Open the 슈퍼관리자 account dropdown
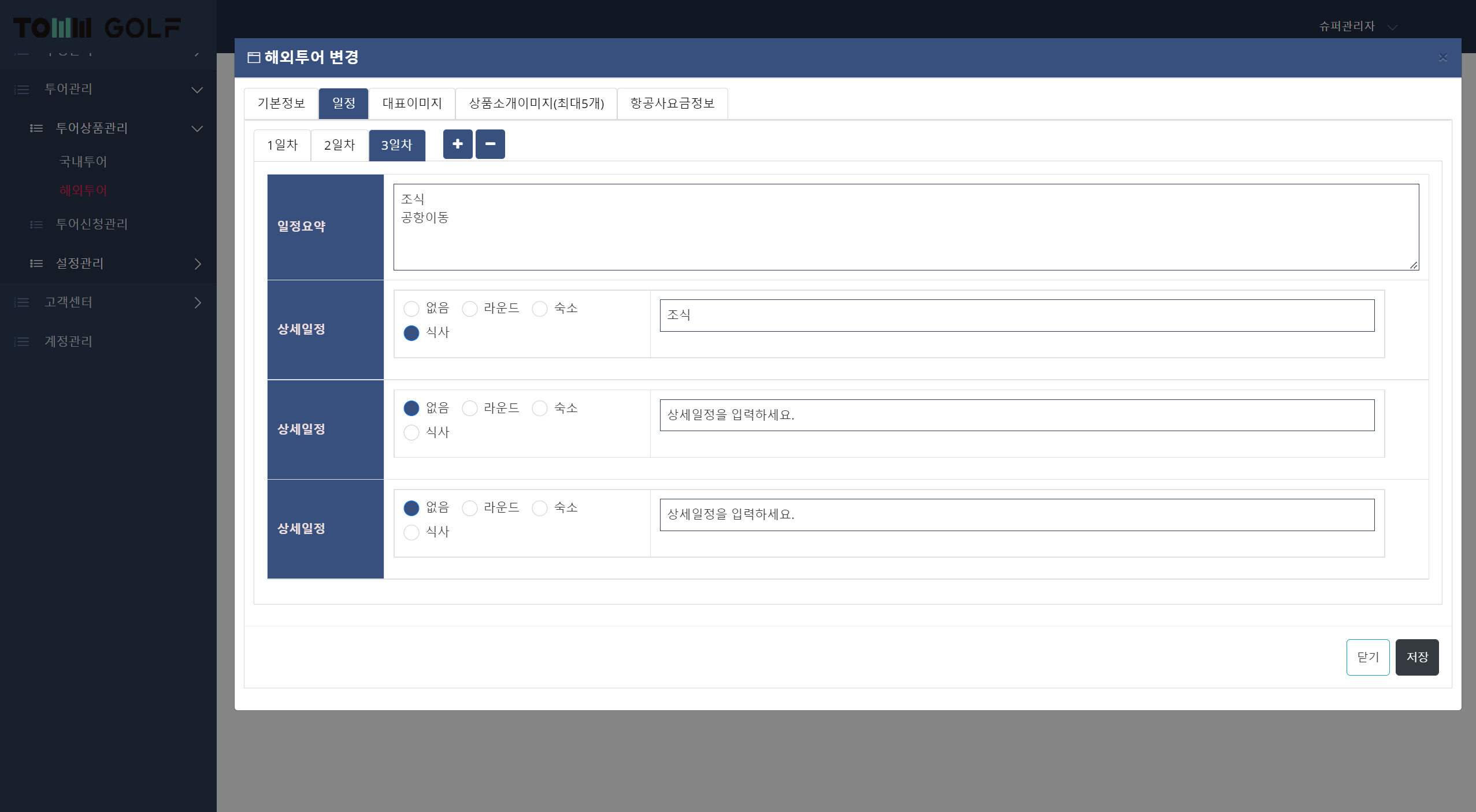The image size is (1476, 812). tap(1392, 27)
